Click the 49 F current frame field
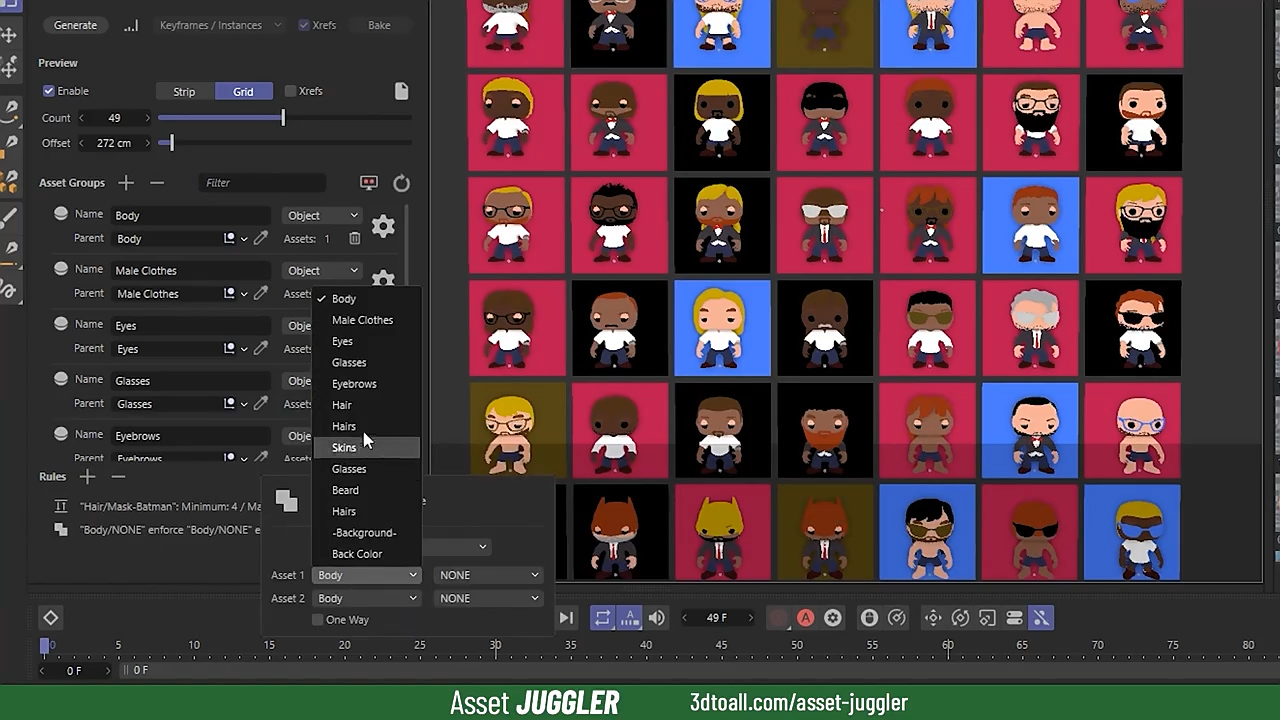The image size is (1280, 720). pyautogui.click(x=717, y=618)
